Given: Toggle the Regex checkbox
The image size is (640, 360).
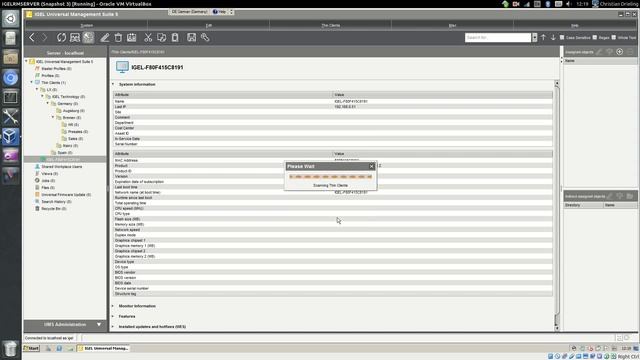Looking at the screenshot, I should pos(595,38).
